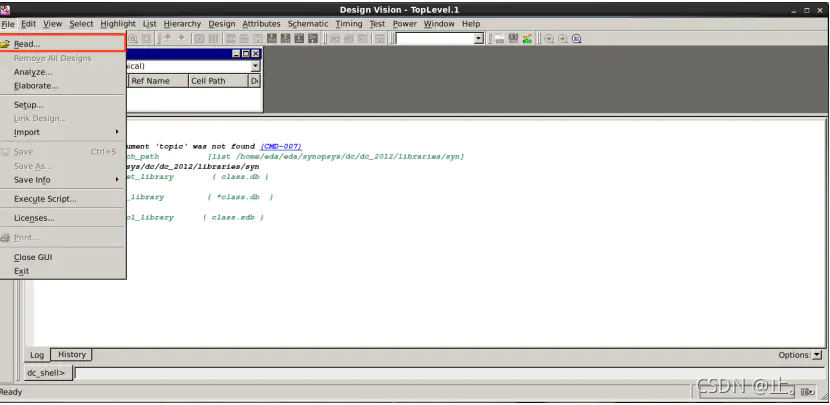Click the Cell Path column header

point(218,81)
